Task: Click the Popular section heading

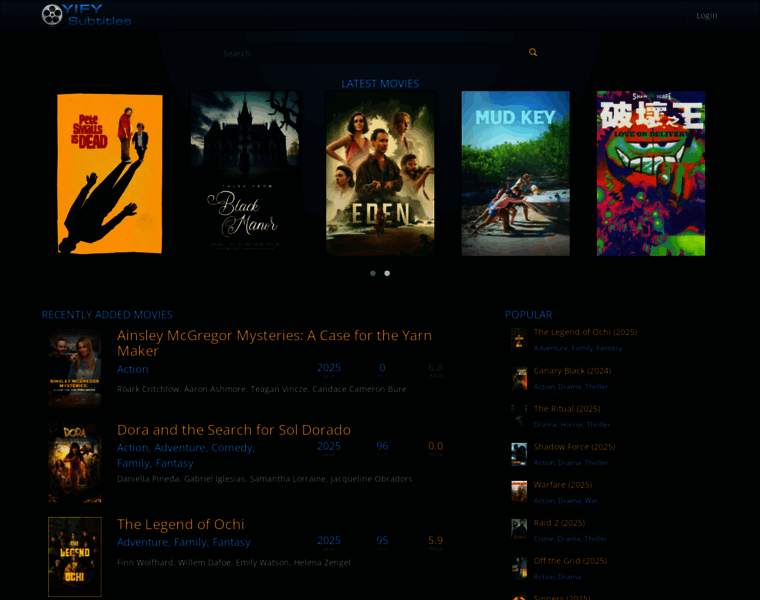Action: 528,315
